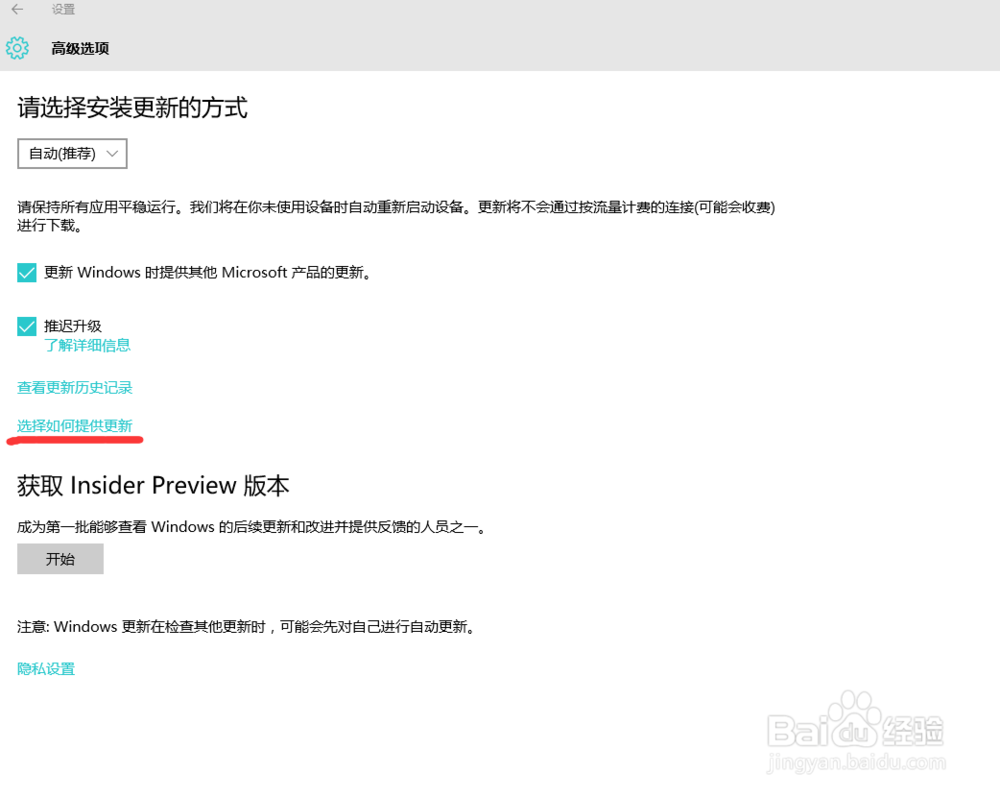Click the settings gear icon

coord(17,48)
